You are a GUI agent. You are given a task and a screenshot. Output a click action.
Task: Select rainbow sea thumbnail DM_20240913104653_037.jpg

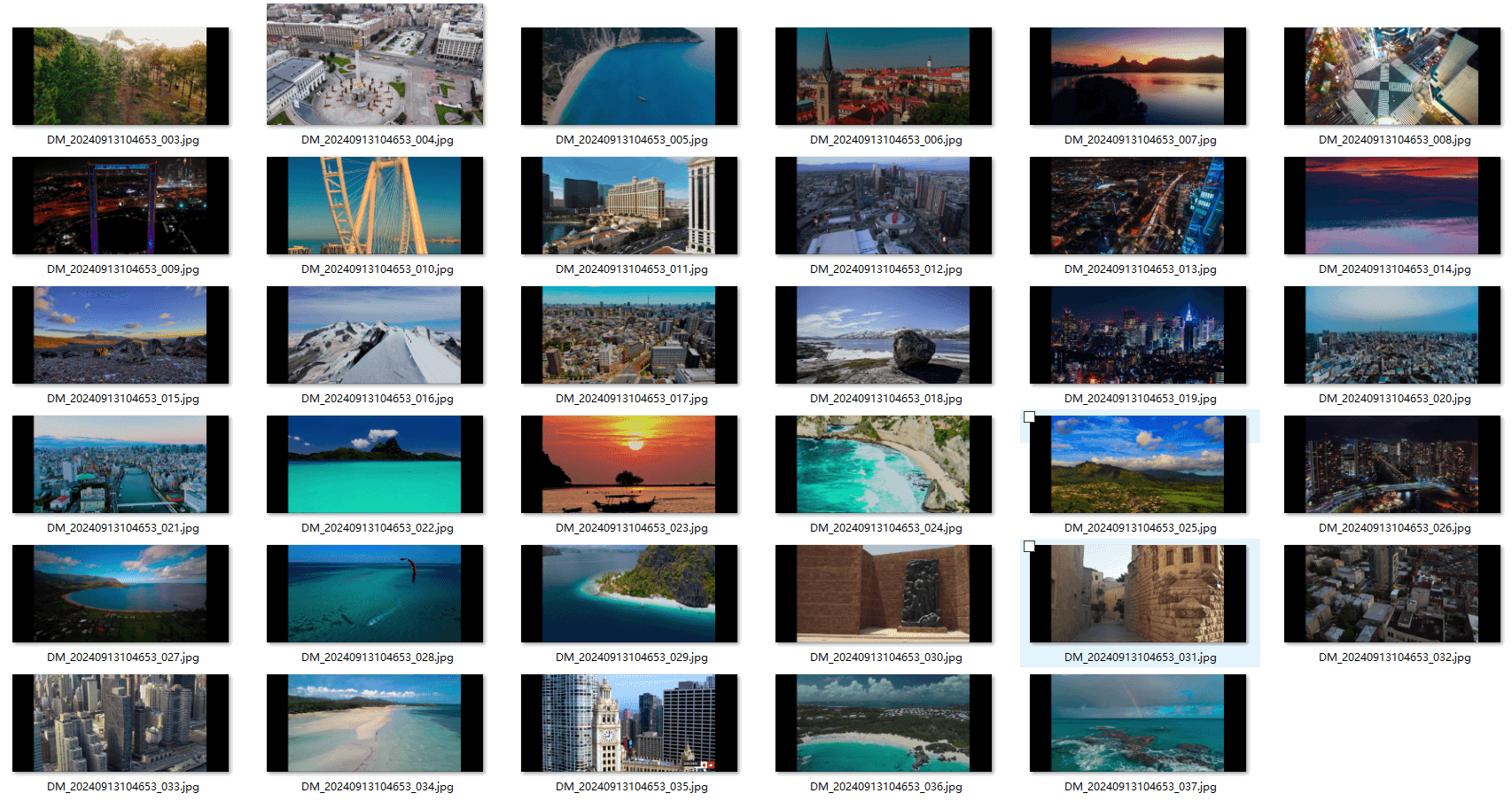coord(1138,723)
